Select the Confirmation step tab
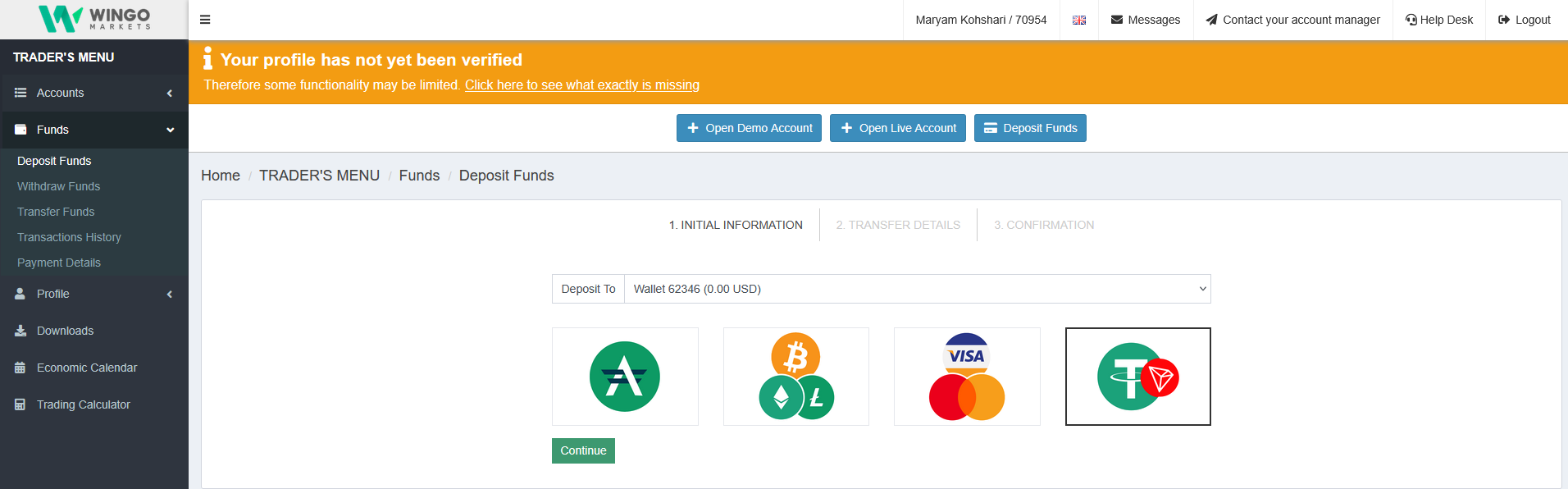Image resolution: width=1568 pixels, height=489 pixels. click(x=1044, y=225)
